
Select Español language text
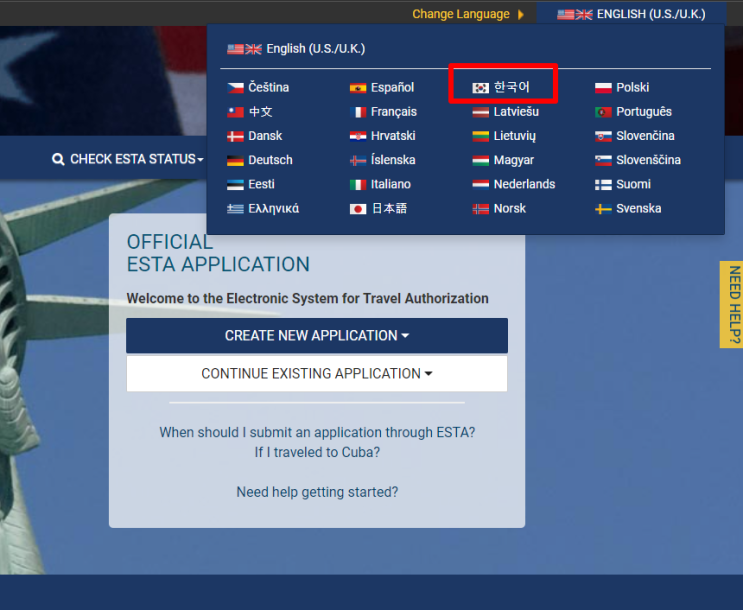(392, 87)
